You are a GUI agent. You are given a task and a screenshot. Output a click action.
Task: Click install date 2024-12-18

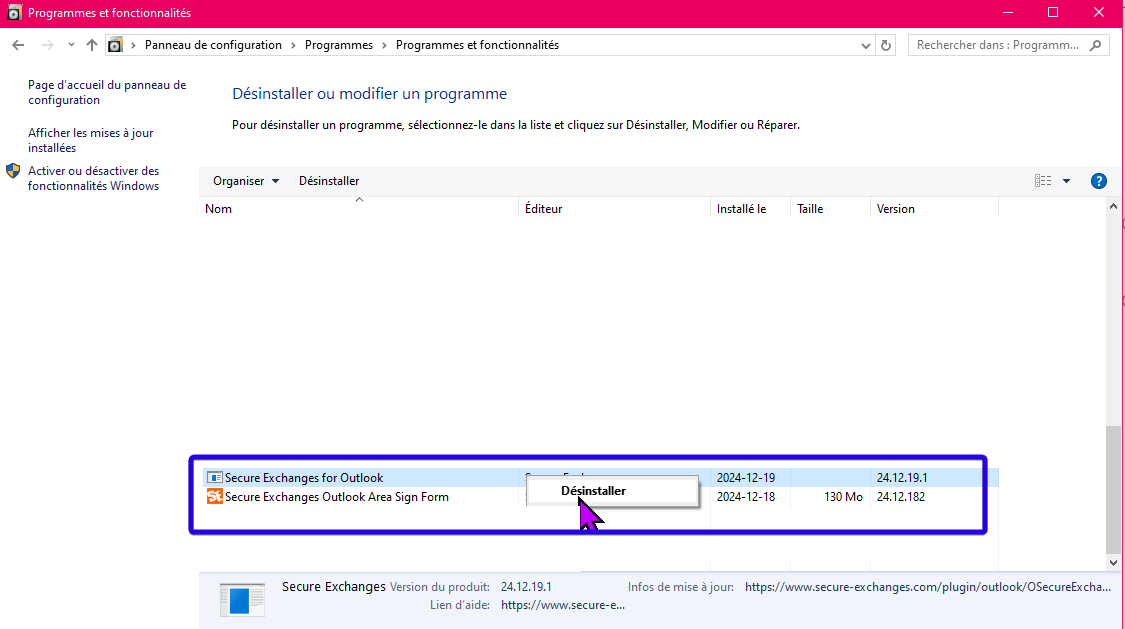(x=746, y=497)
